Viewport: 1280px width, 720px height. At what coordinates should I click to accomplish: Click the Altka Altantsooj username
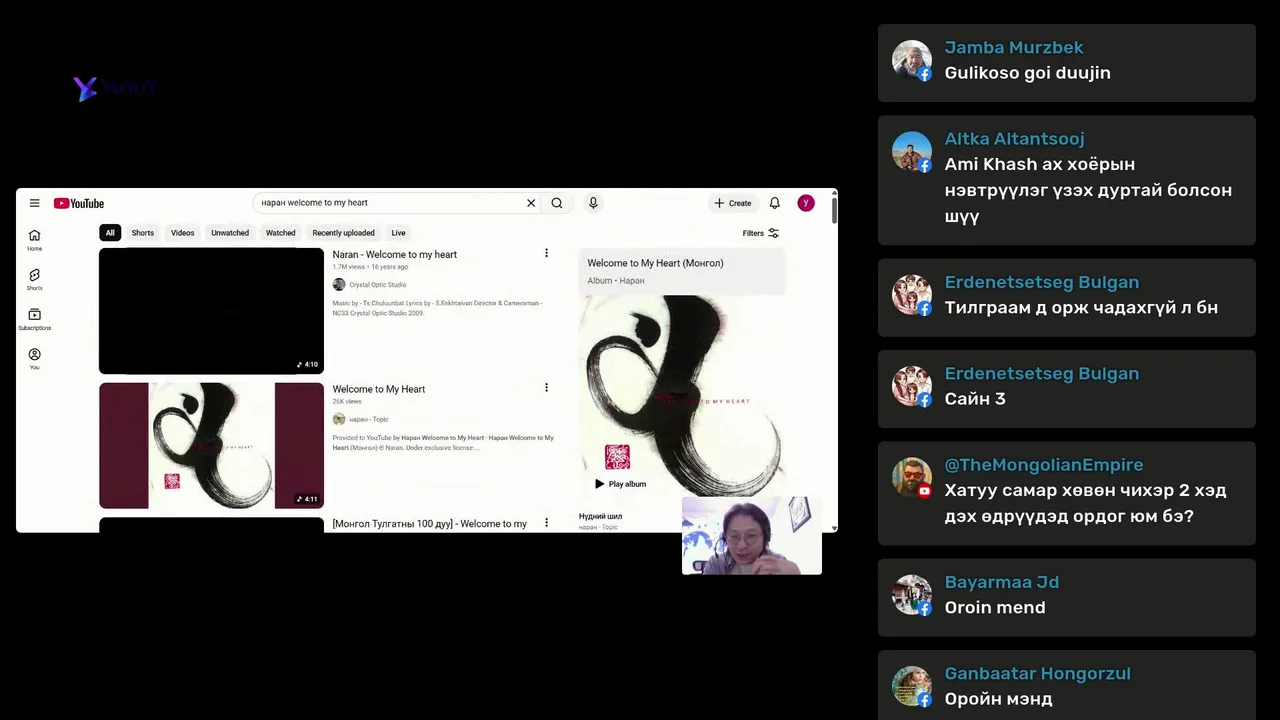[1015, 139]
